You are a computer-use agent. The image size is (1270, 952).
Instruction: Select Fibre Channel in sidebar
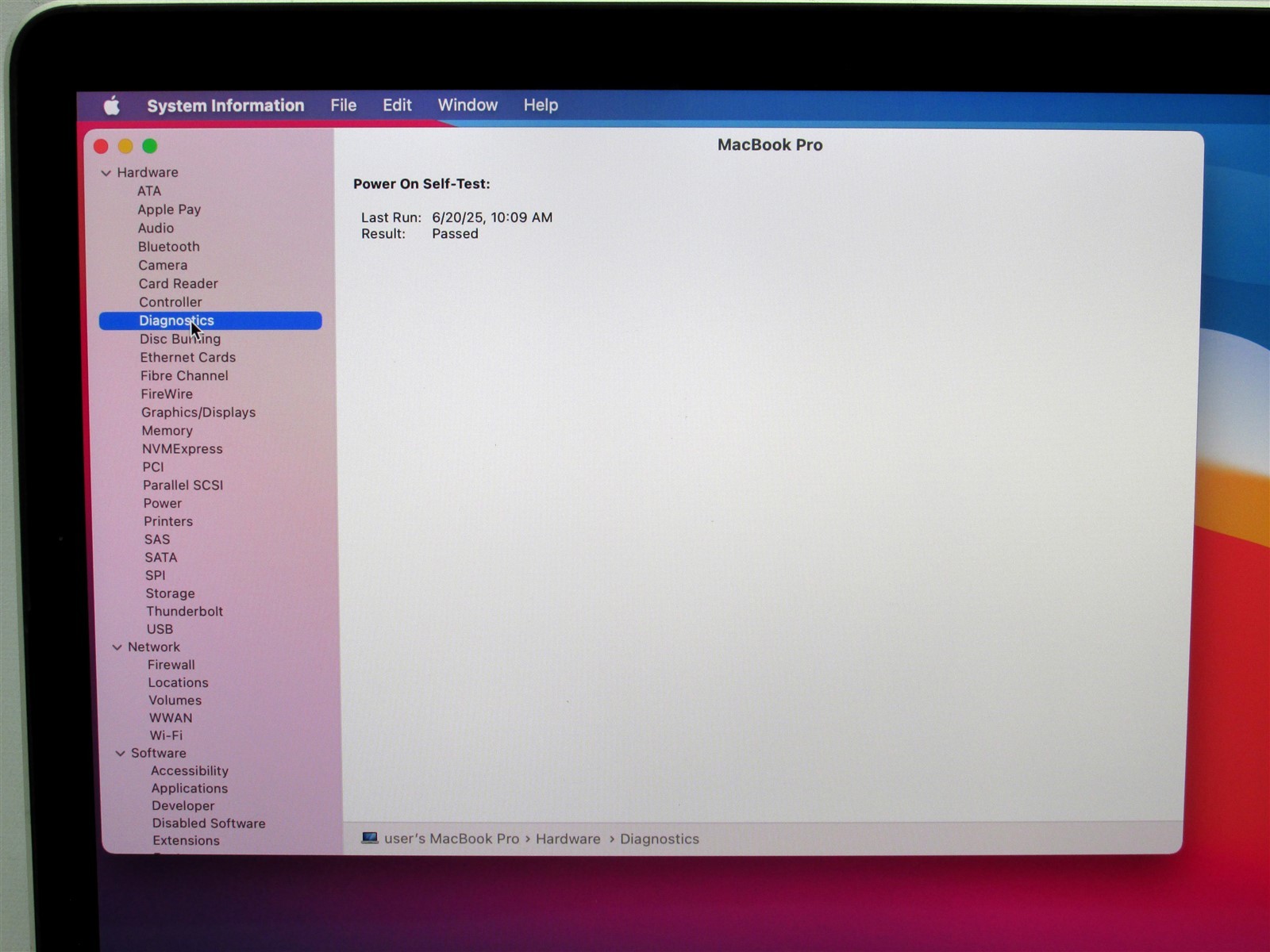pyautogui.click(x=184, y=375)
